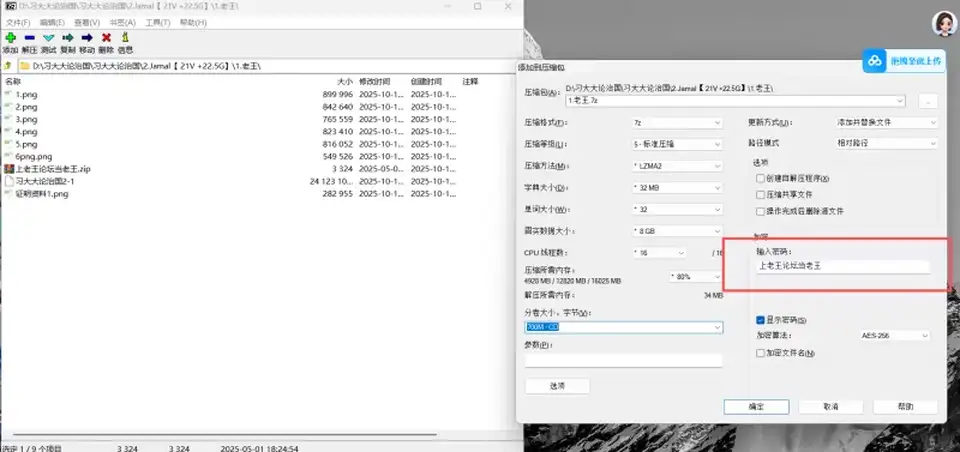Open the path mode (路径模式) dropdown
Viewport: 960px width, 452px height.
(887, 143)
